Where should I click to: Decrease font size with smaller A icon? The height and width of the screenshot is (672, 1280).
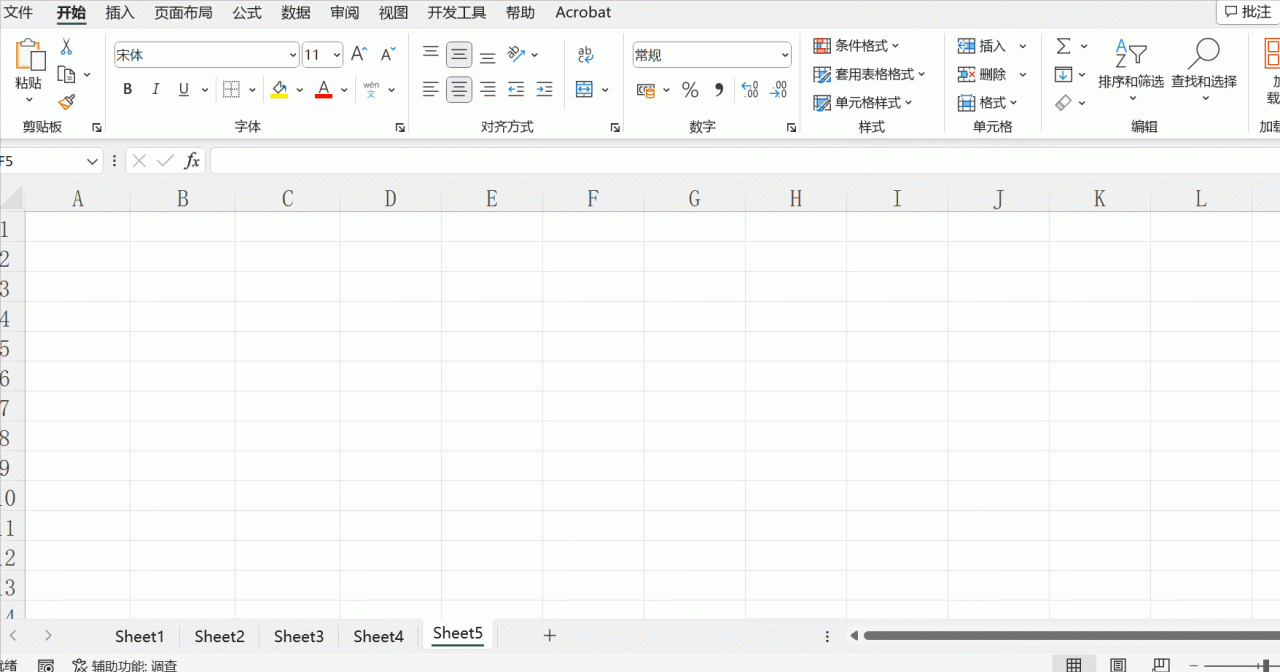(388, 54)
